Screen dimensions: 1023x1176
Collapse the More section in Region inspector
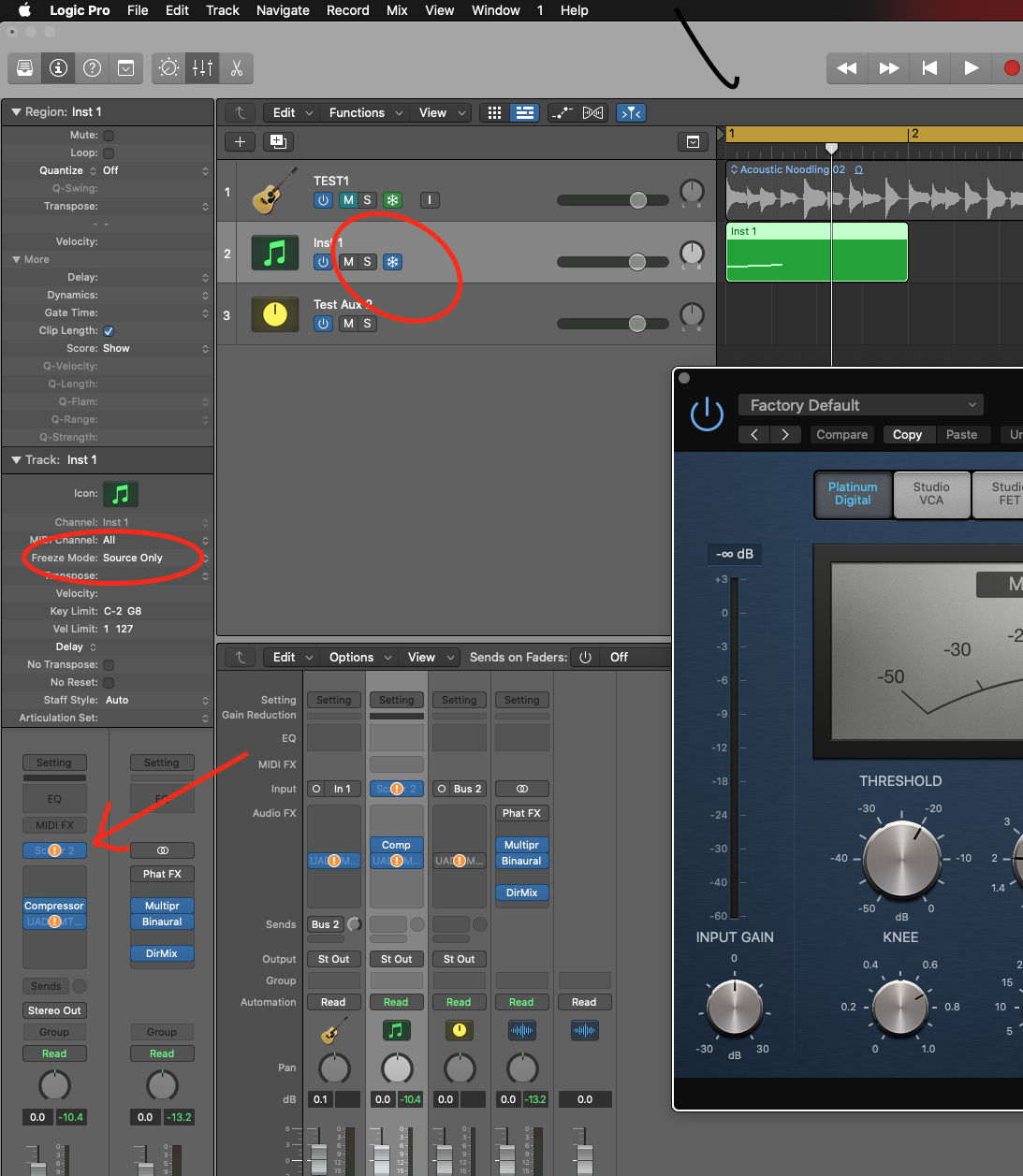tap(16, 259)
